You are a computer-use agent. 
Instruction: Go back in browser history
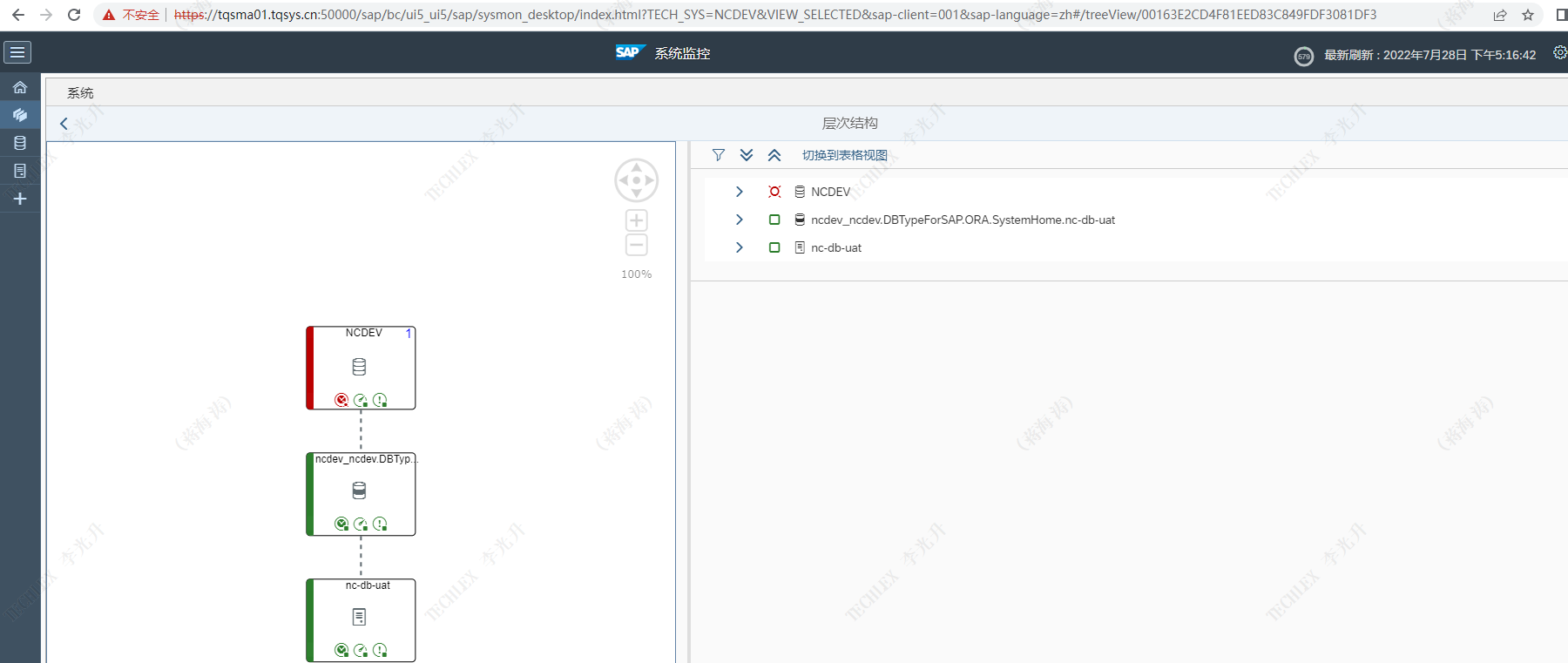tap(18, 15)
